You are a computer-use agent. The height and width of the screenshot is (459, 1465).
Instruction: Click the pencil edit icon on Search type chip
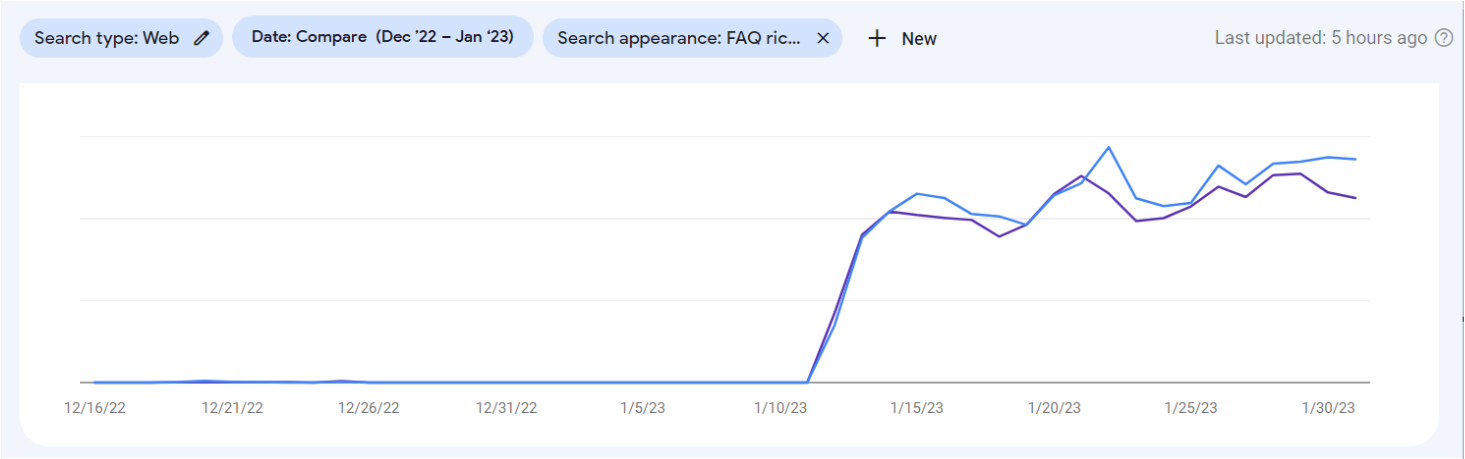click(x=201, y=38)
